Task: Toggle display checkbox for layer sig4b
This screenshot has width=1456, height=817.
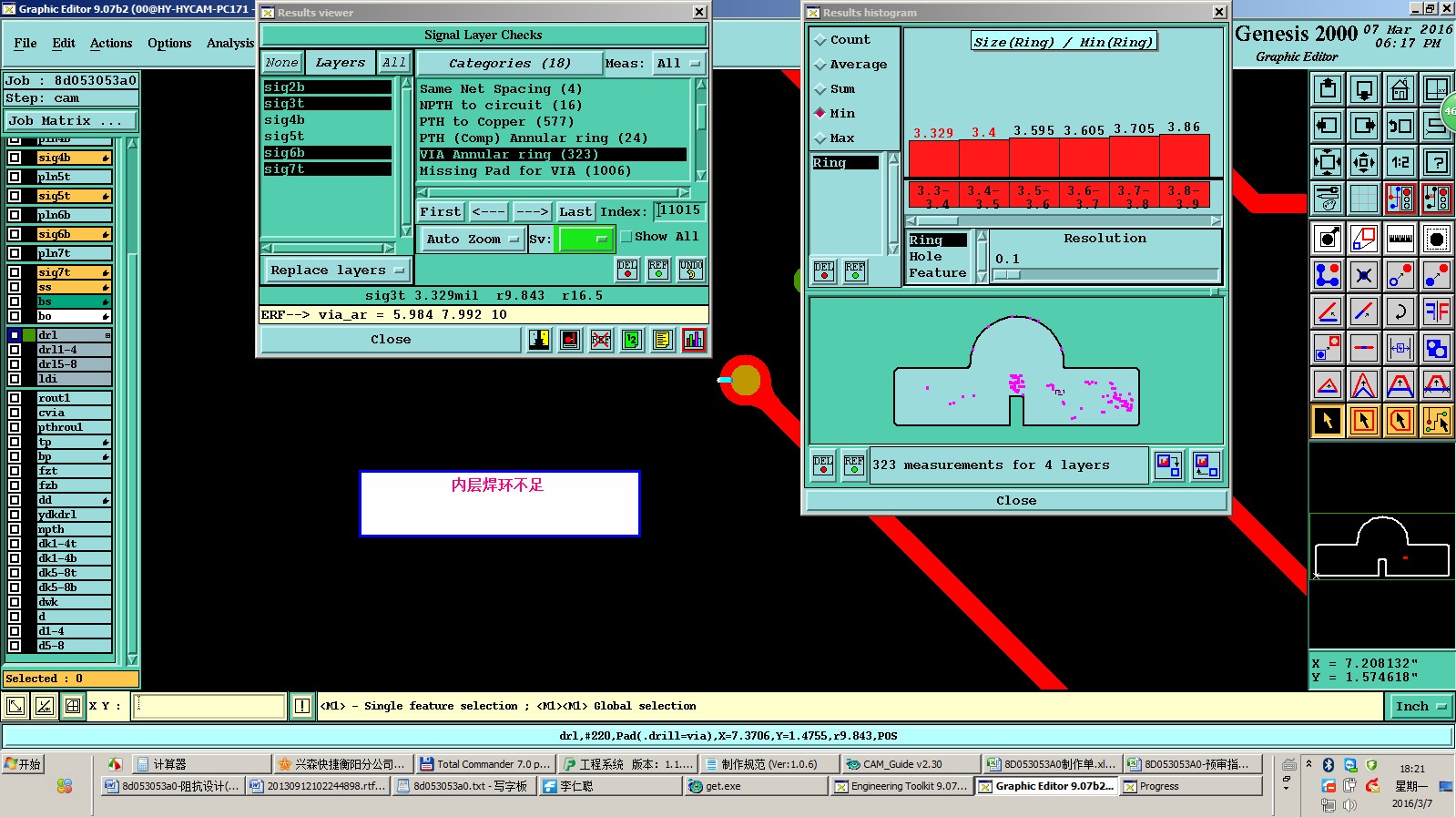Action: coord(15,158)
